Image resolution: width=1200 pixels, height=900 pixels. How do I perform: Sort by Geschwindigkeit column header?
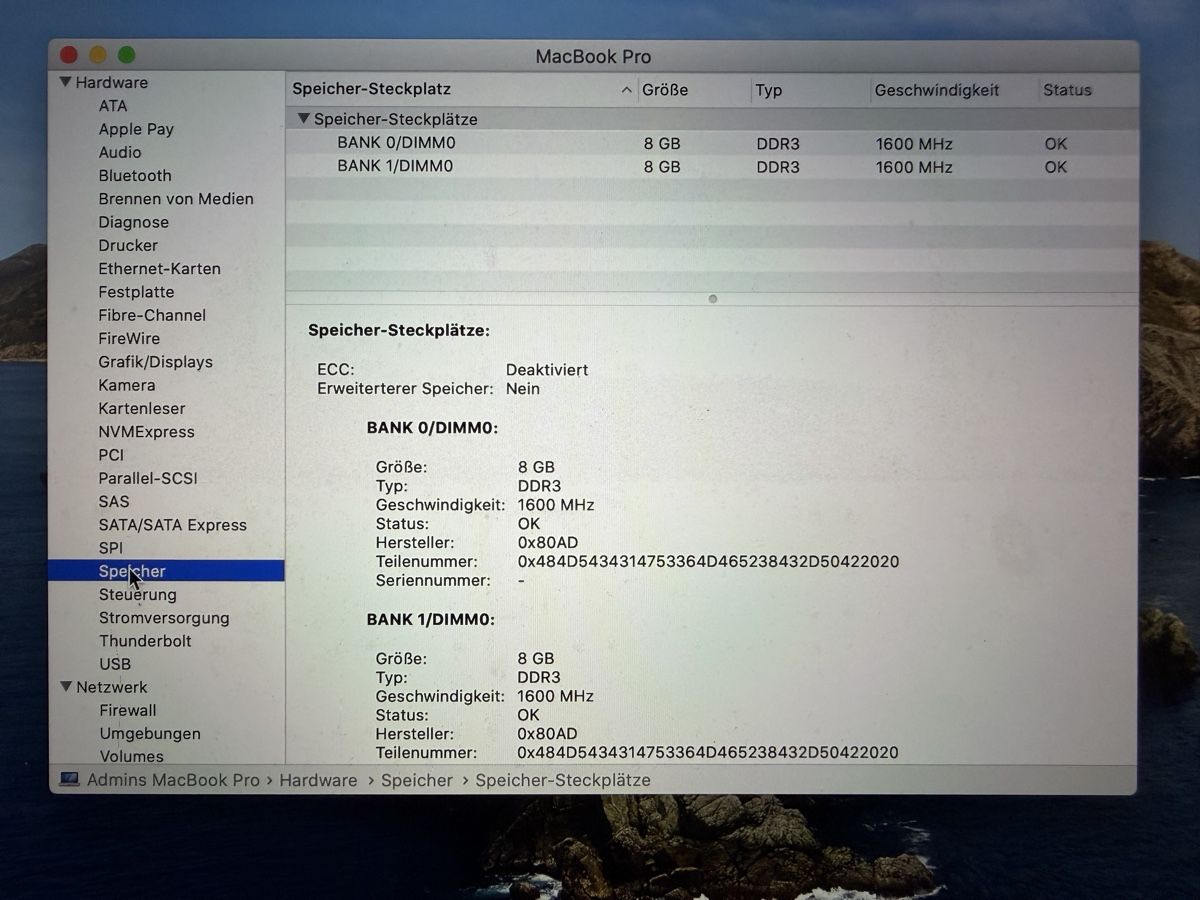click(937, 90)
